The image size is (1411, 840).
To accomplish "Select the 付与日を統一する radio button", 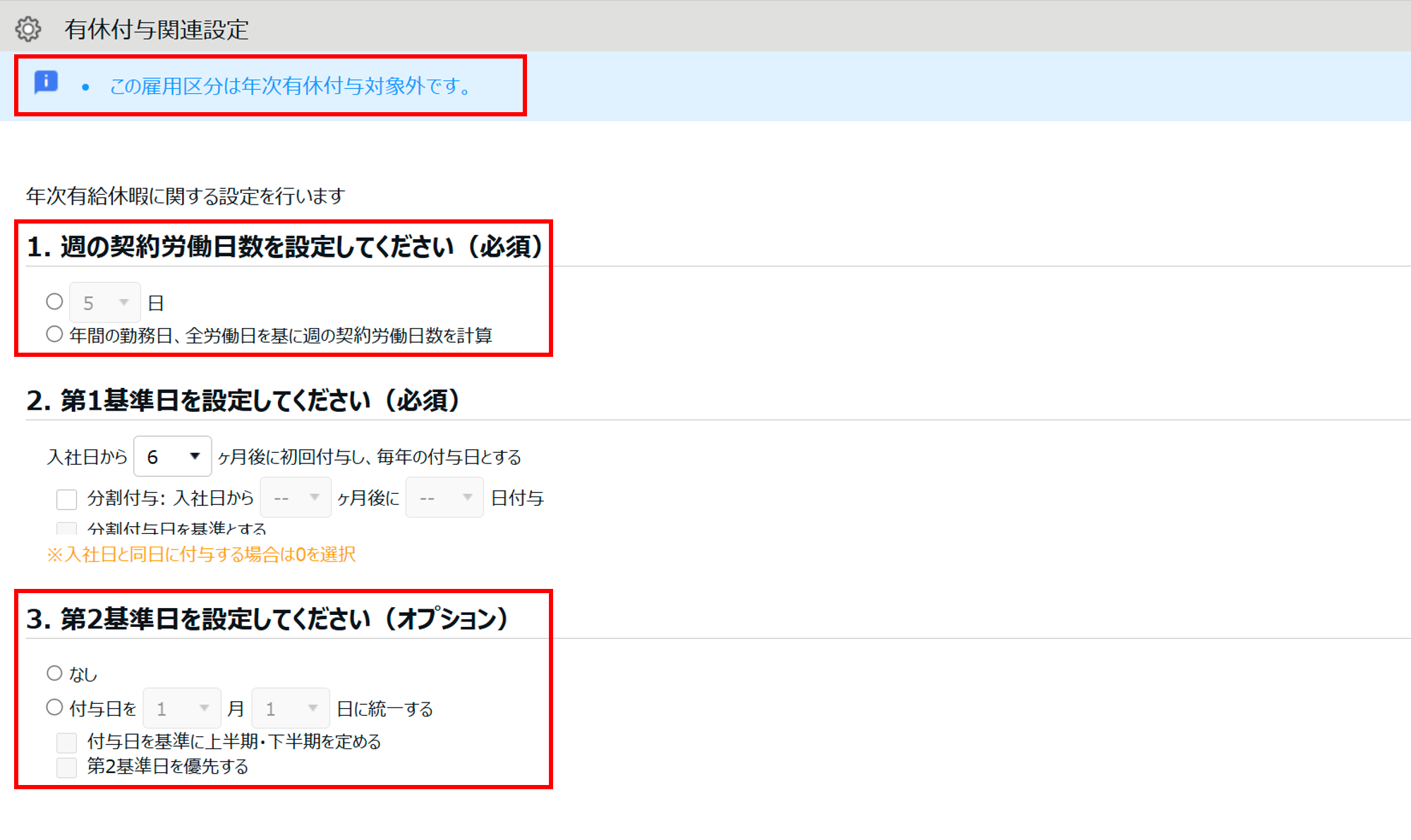I will (x=54, y=707).
